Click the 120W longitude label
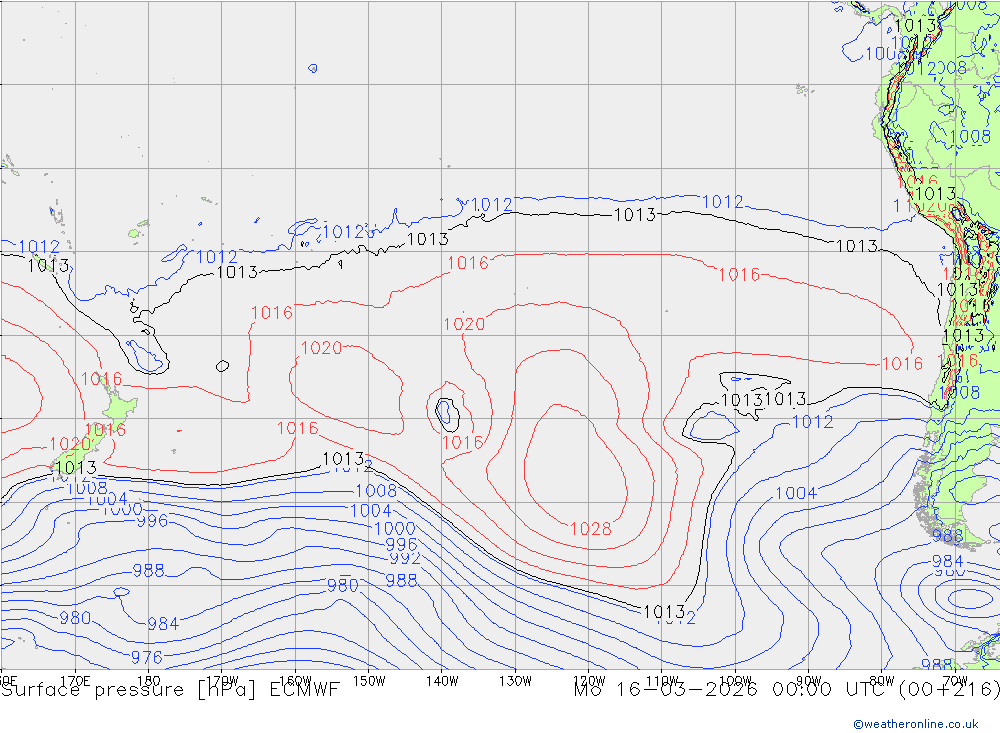 click(589, 681)
